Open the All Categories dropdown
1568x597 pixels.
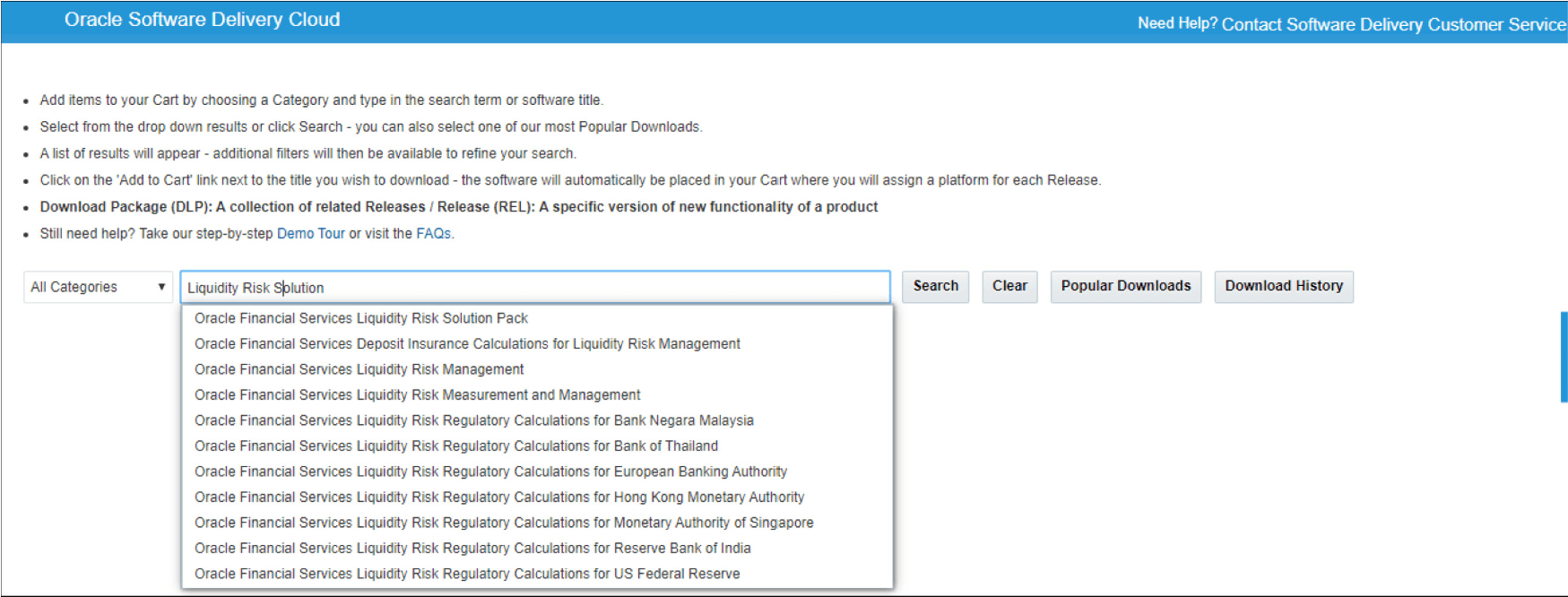[x=98, y=287]
